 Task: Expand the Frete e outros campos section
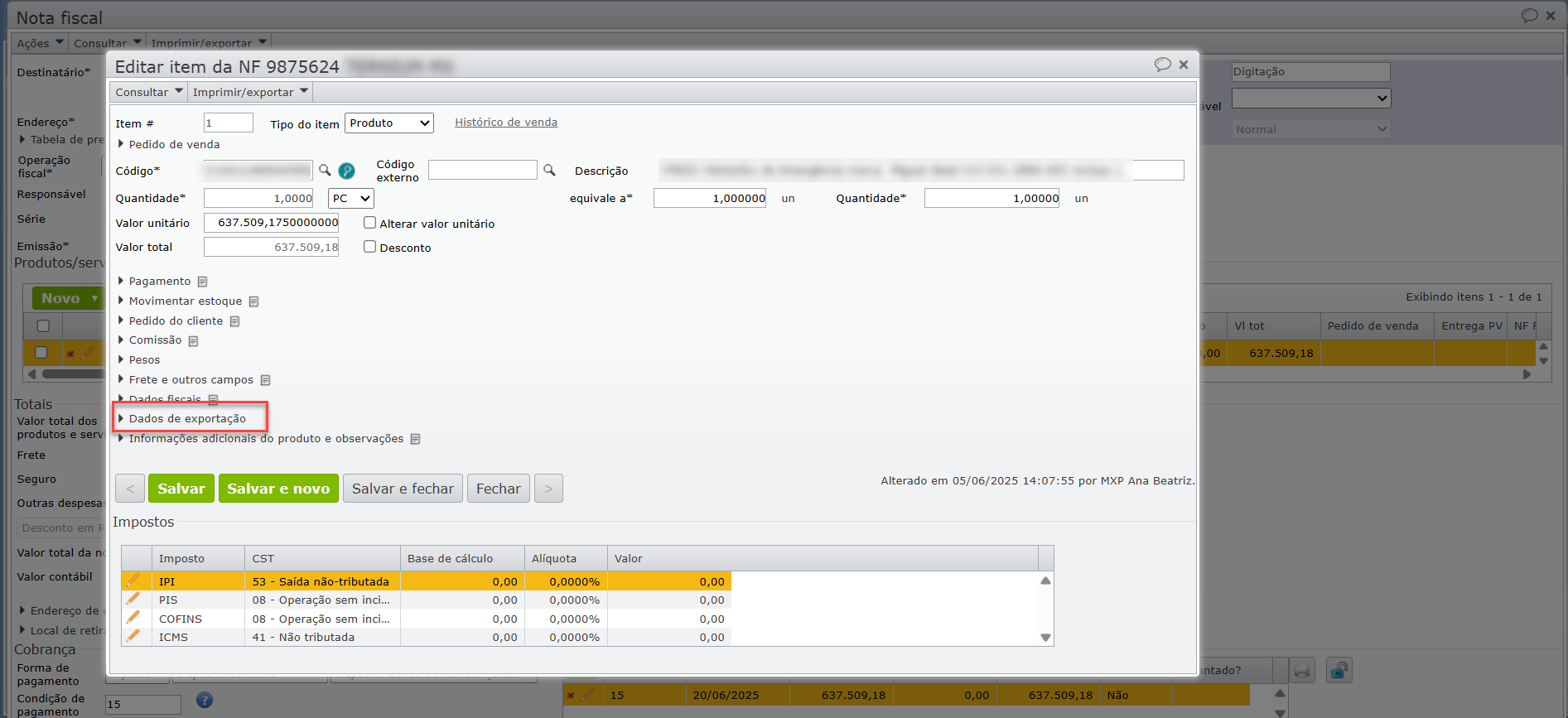(186, 380)
